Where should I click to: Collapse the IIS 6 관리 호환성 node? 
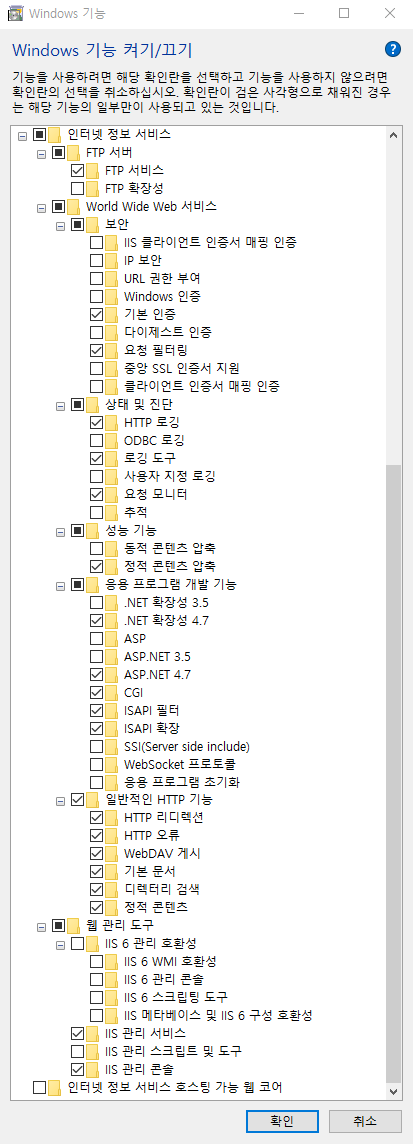60,944
